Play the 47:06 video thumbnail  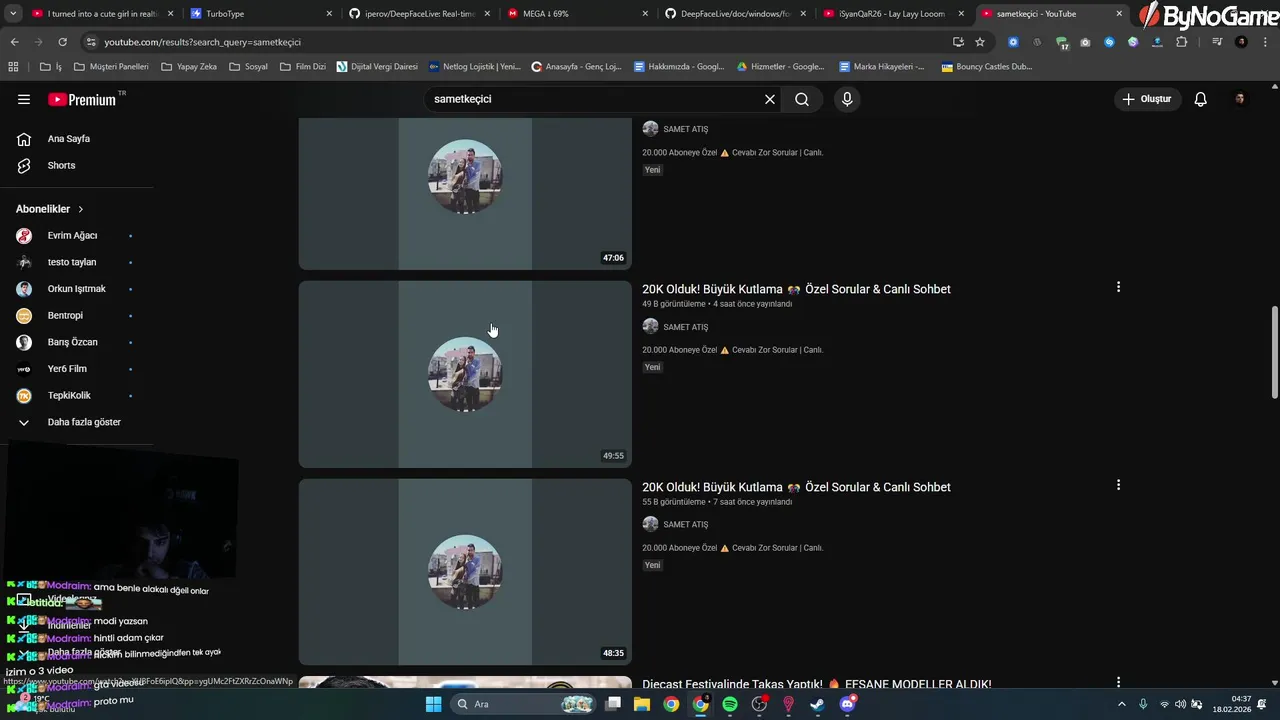pos(465,194)
